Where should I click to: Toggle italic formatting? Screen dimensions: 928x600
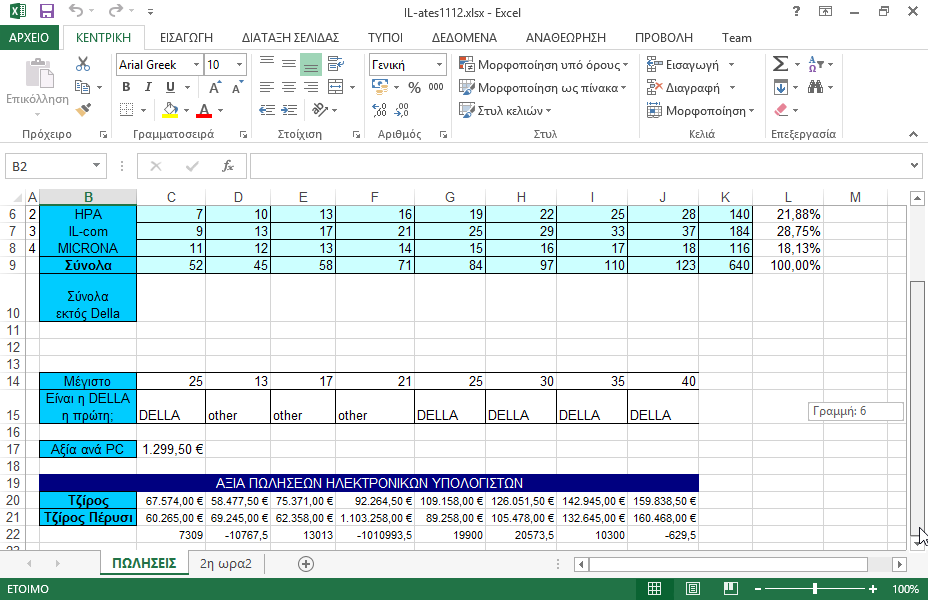pyautogui.click(x=148, y=87)
